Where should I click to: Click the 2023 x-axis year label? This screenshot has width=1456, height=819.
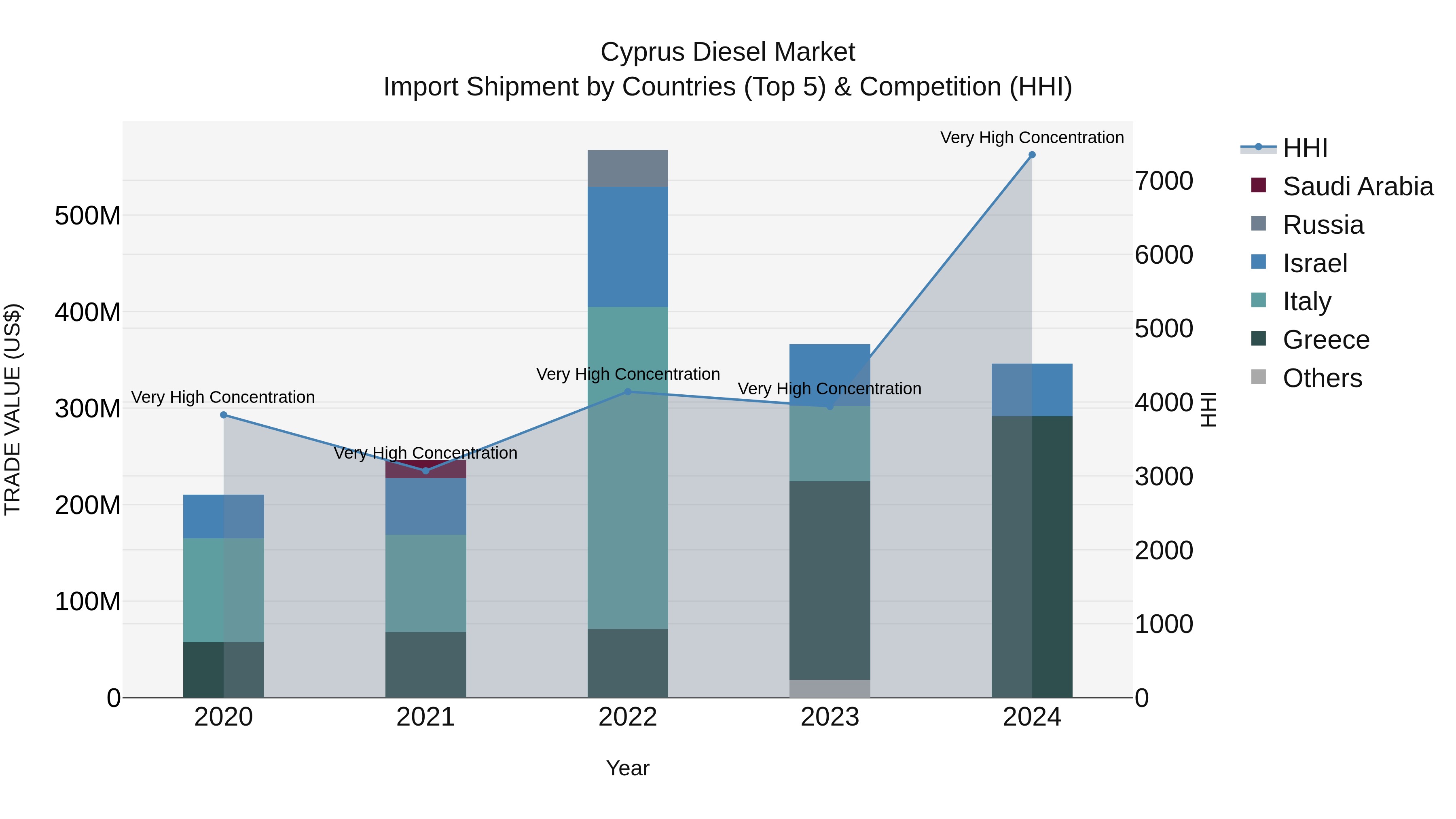tap(830, 717)
